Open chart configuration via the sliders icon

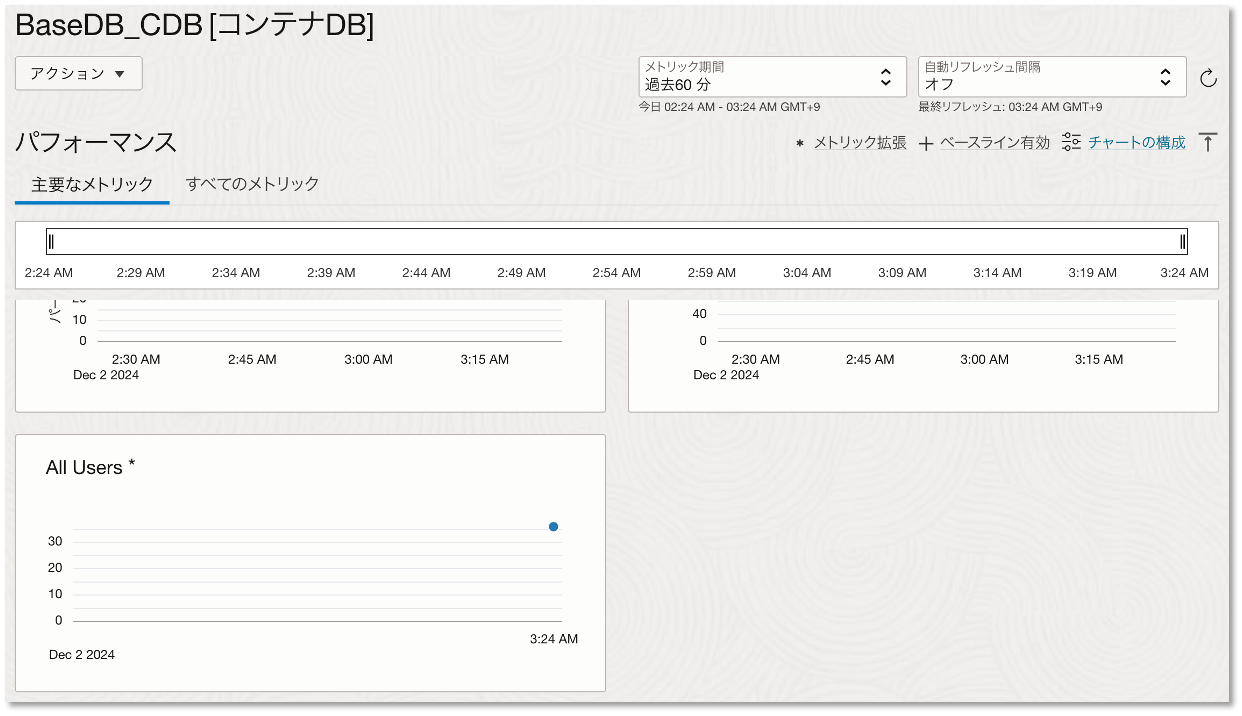[1070, 142]
